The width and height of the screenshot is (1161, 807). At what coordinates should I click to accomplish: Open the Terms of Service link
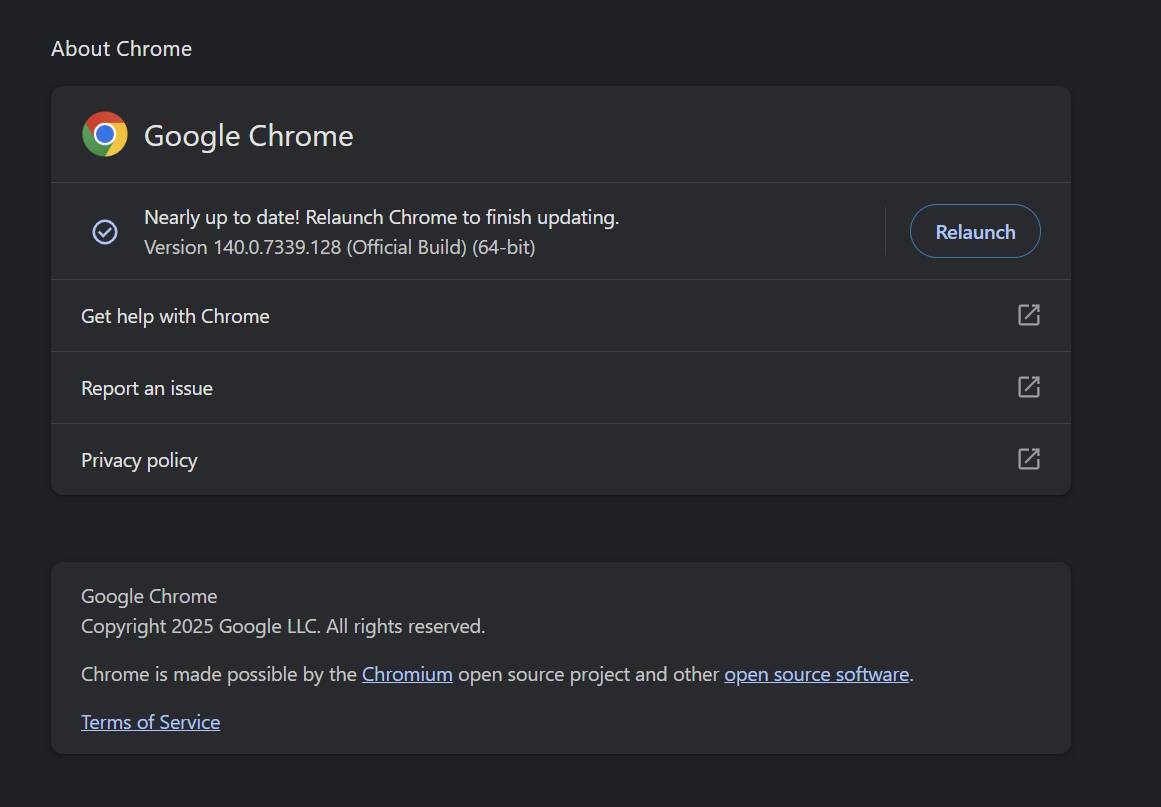pos(150,722)
